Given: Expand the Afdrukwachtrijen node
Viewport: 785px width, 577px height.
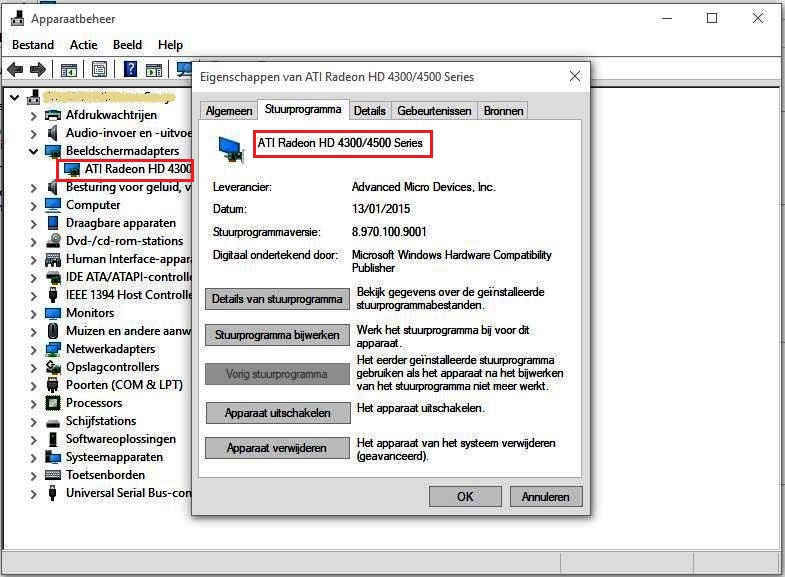Looking at the screenshot, I should [x=34, y=116].
